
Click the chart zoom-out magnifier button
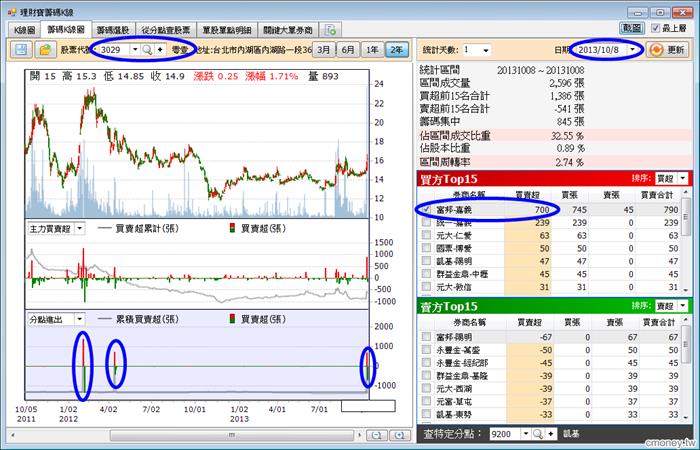click(376, 435)
